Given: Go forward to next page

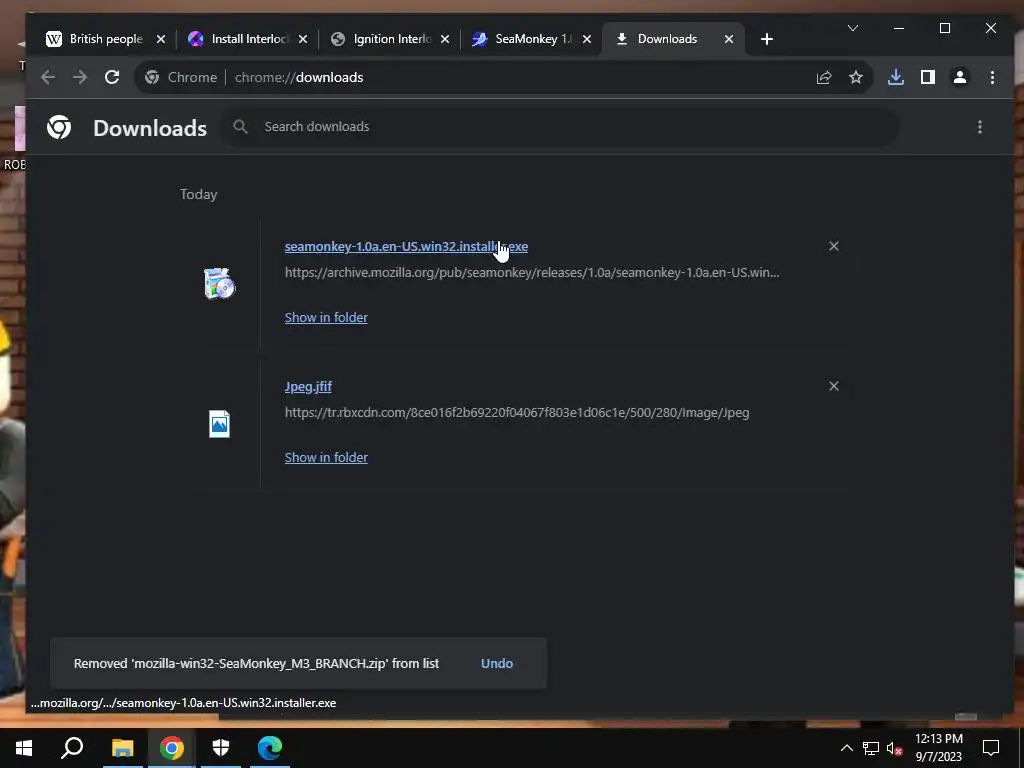Looking at the screenshot, I should pos(80,77).
